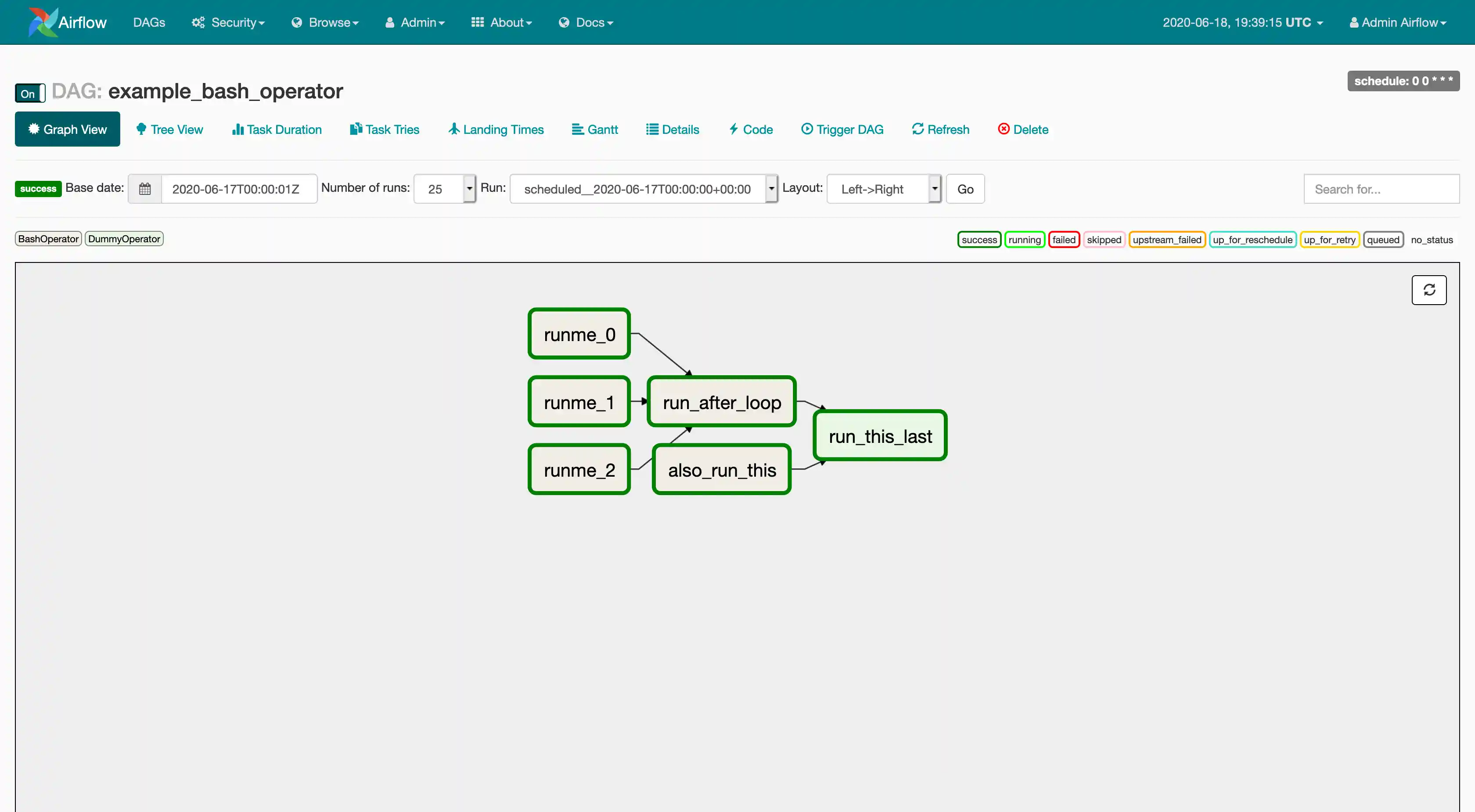Click the run_after_loop task node
Viewport: 1475px width, 812px height.
(721, 402)
